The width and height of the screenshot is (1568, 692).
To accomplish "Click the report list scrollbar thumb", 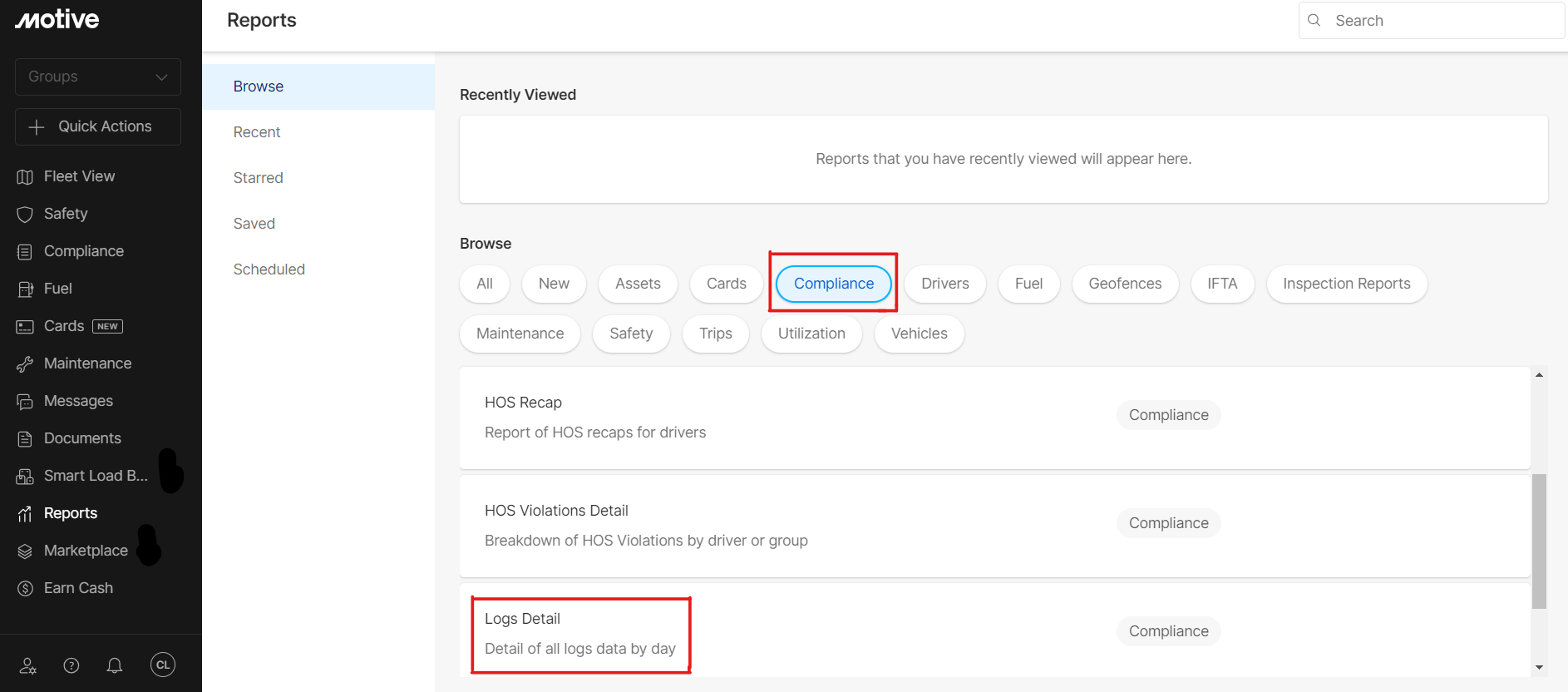I will tap(1539, 541).
